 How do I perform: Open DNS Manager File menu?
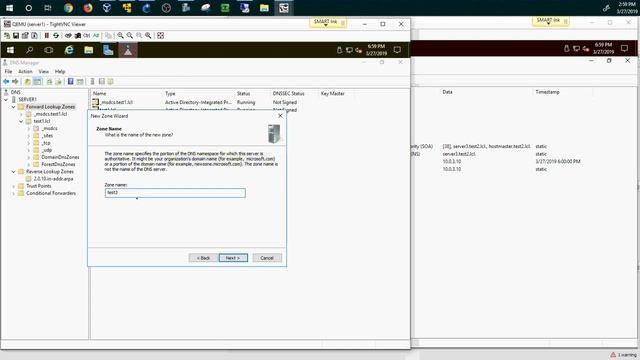tap(8, 71)
